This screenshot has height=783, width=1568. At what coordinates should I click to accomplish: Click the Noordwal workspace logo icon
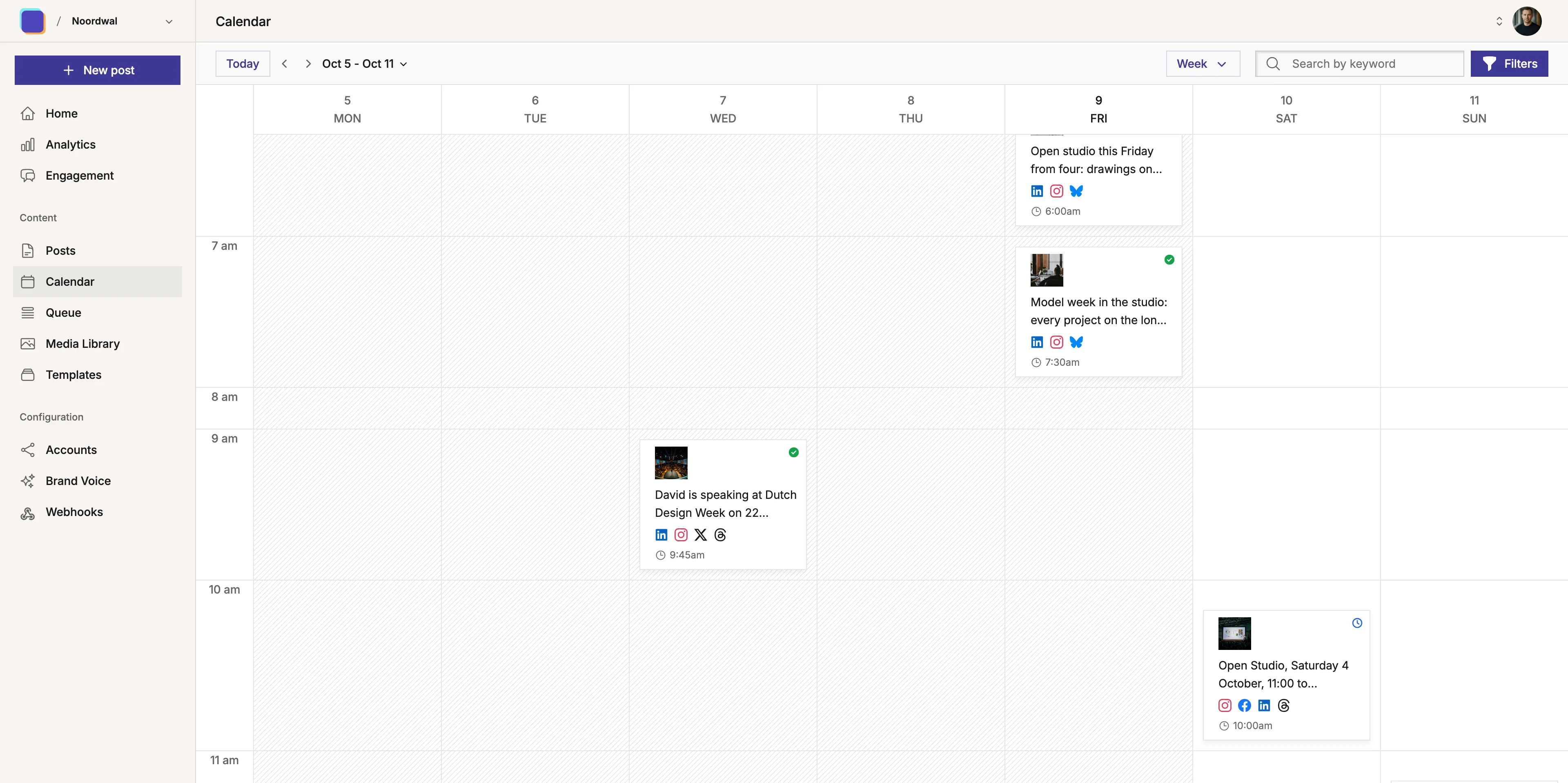coord(33,21)
